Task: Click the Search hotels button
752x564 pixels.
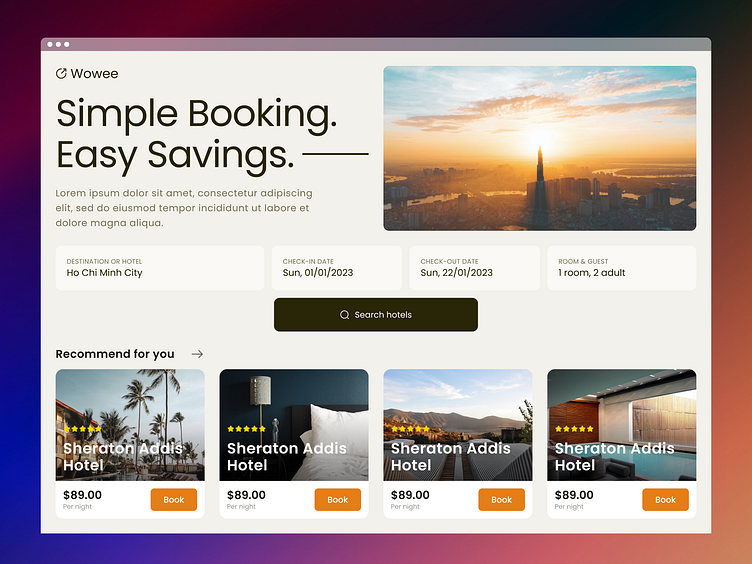Action: click(376, 315)
